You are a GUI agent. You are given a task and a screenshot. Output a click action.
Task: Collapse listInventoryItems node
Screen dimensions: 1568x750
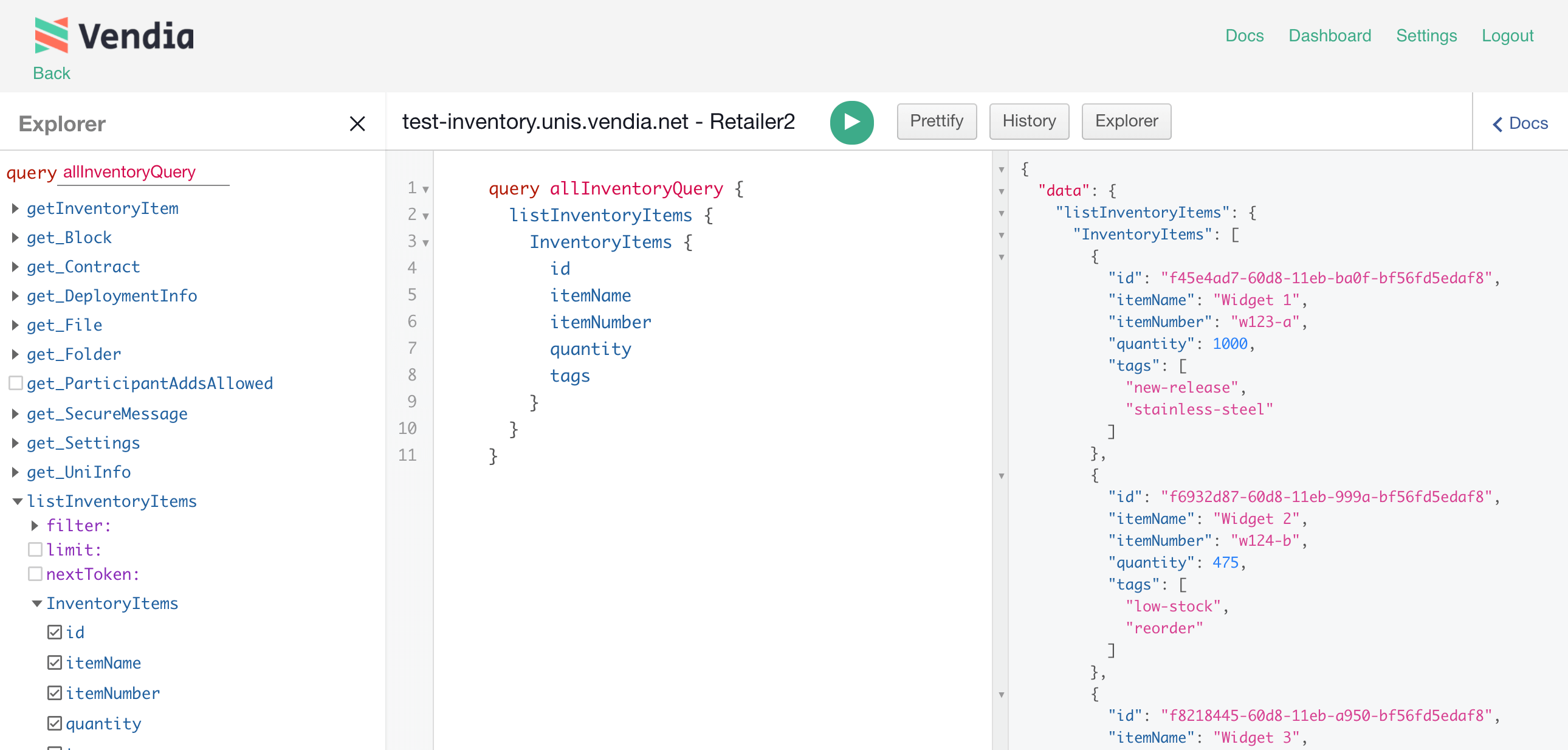click(17, 501)
